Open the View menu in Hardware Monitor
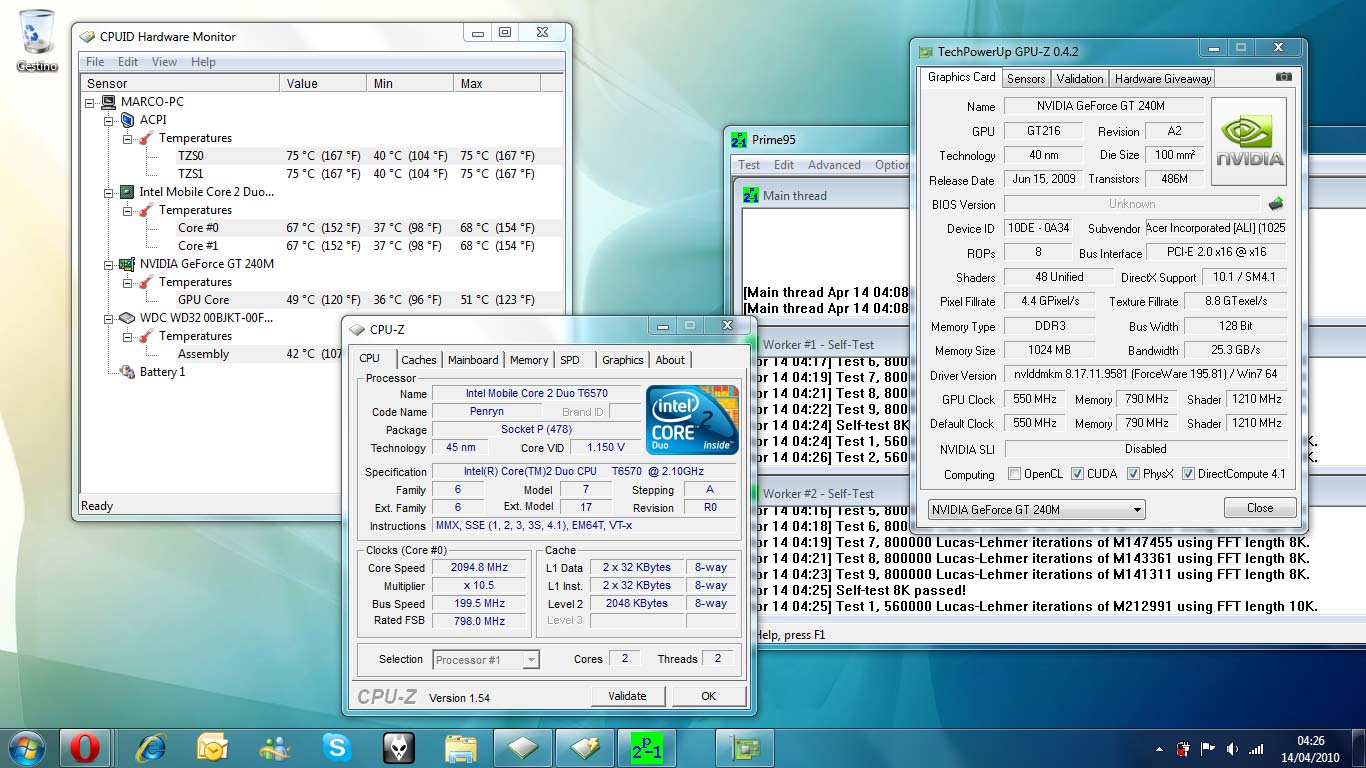This screenshot has height=768, width=1366. click(164, 62)
